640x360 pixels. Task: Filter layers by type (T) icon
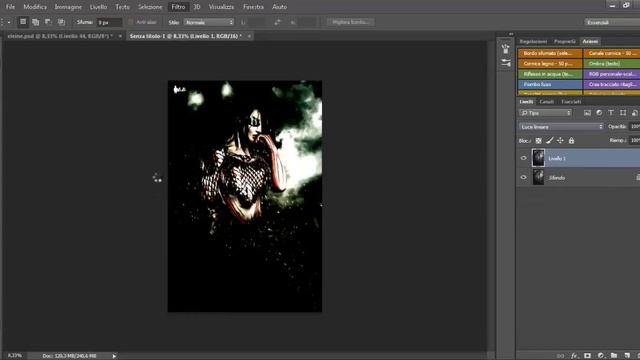tap(611, 113)
